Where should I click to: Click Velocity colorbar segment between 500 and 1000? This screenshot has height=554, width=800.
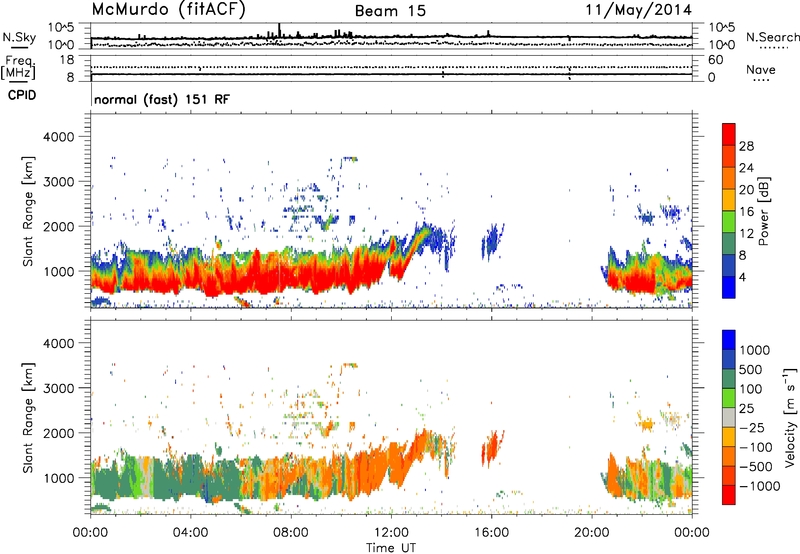click(729, 359)
